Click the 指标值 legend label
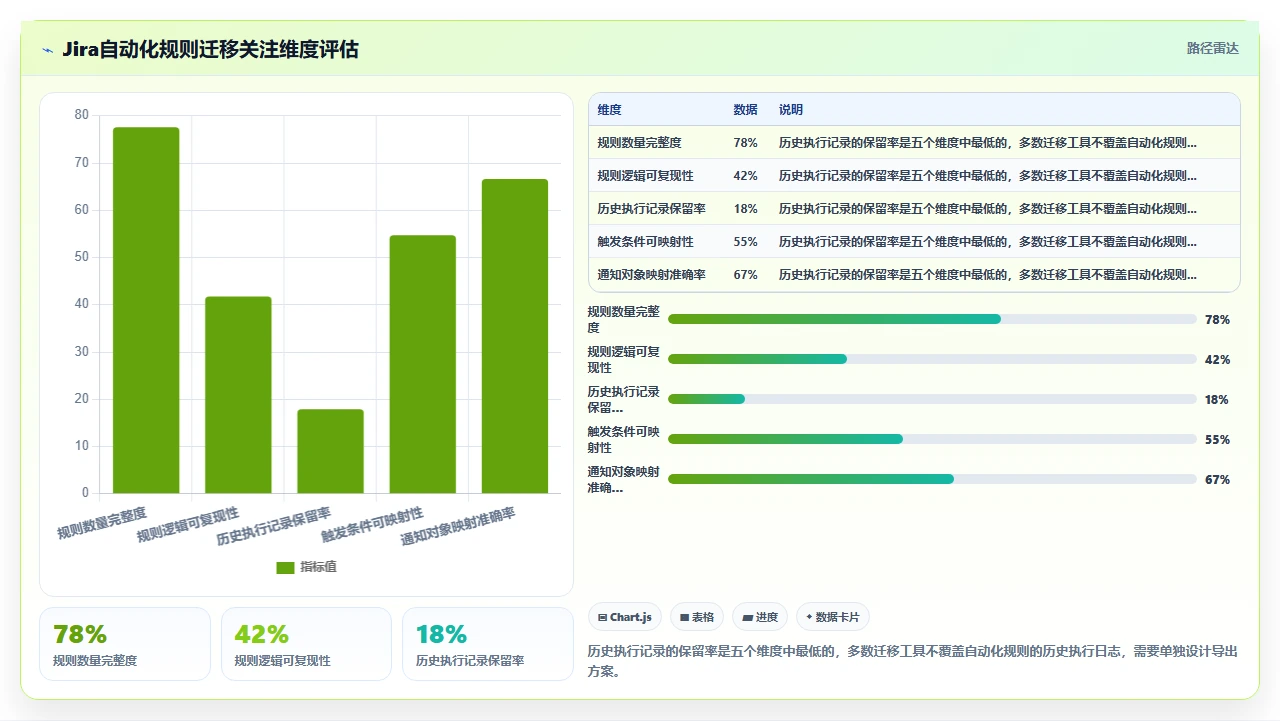1280x721 pixels. (319, 567)
